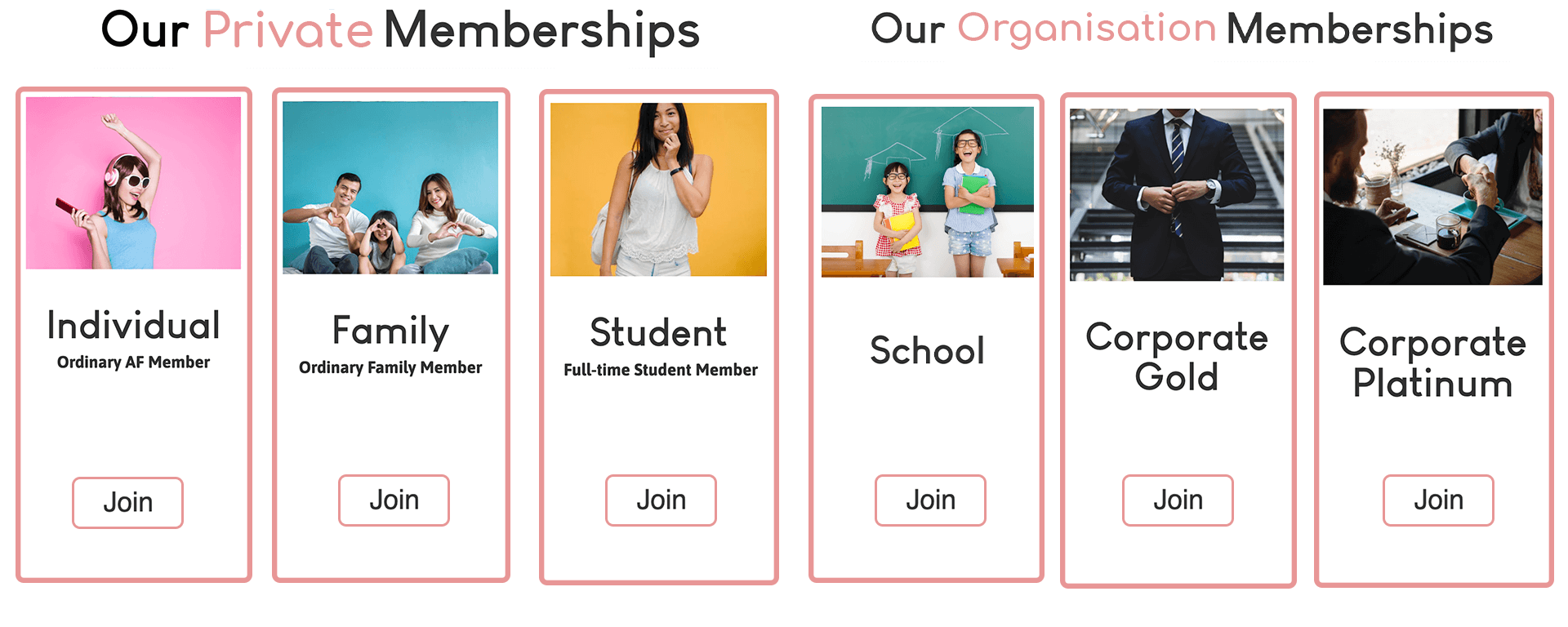This screenshot has height=627, width=1568.
Task: Select the Corporate Gold heading text
Action: point(1177,357)
